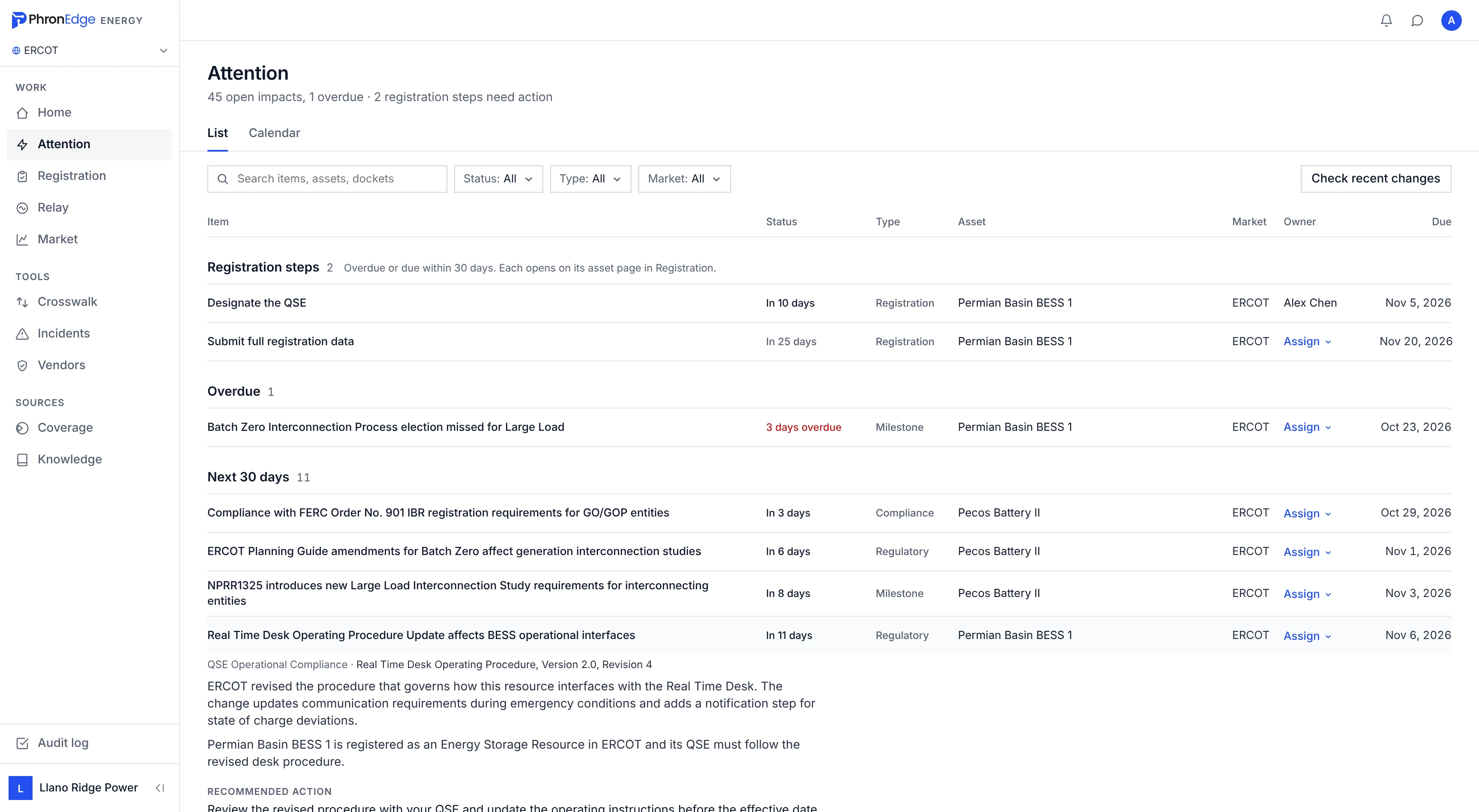This screenshot has width=1479, height=812.
Task: Click the Registration clipboard icon
Action: point(22,176)
